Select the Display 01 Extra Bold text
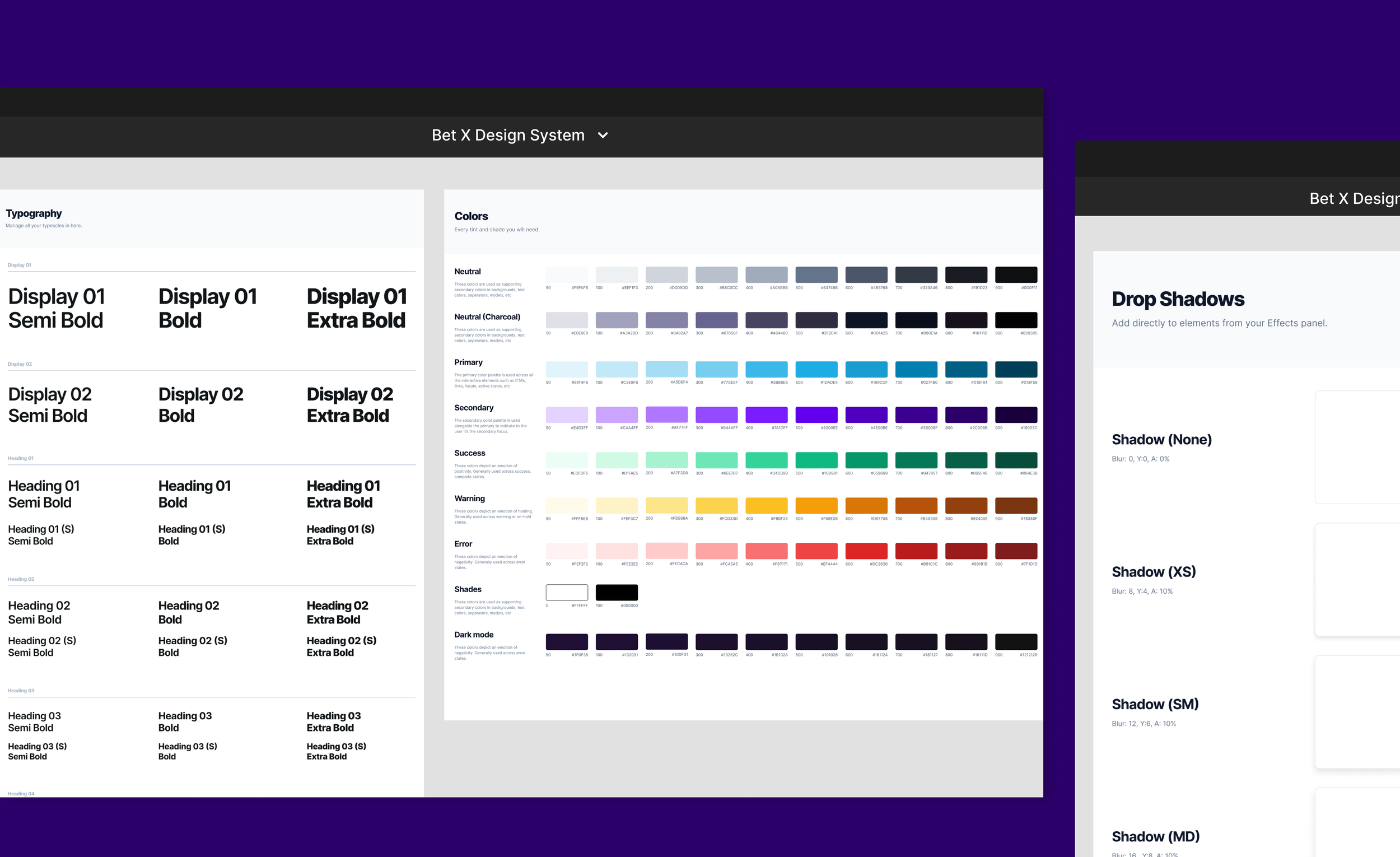Image resolution: width=1400 pixels, height=857 pixels. coord(356,309)
